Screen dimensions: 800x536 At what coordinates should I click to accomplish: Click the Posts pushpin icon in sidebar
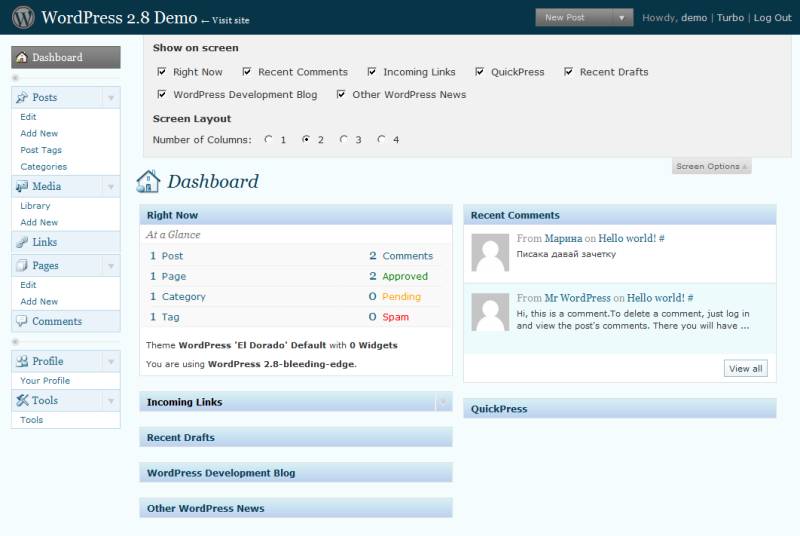(22, 97)
